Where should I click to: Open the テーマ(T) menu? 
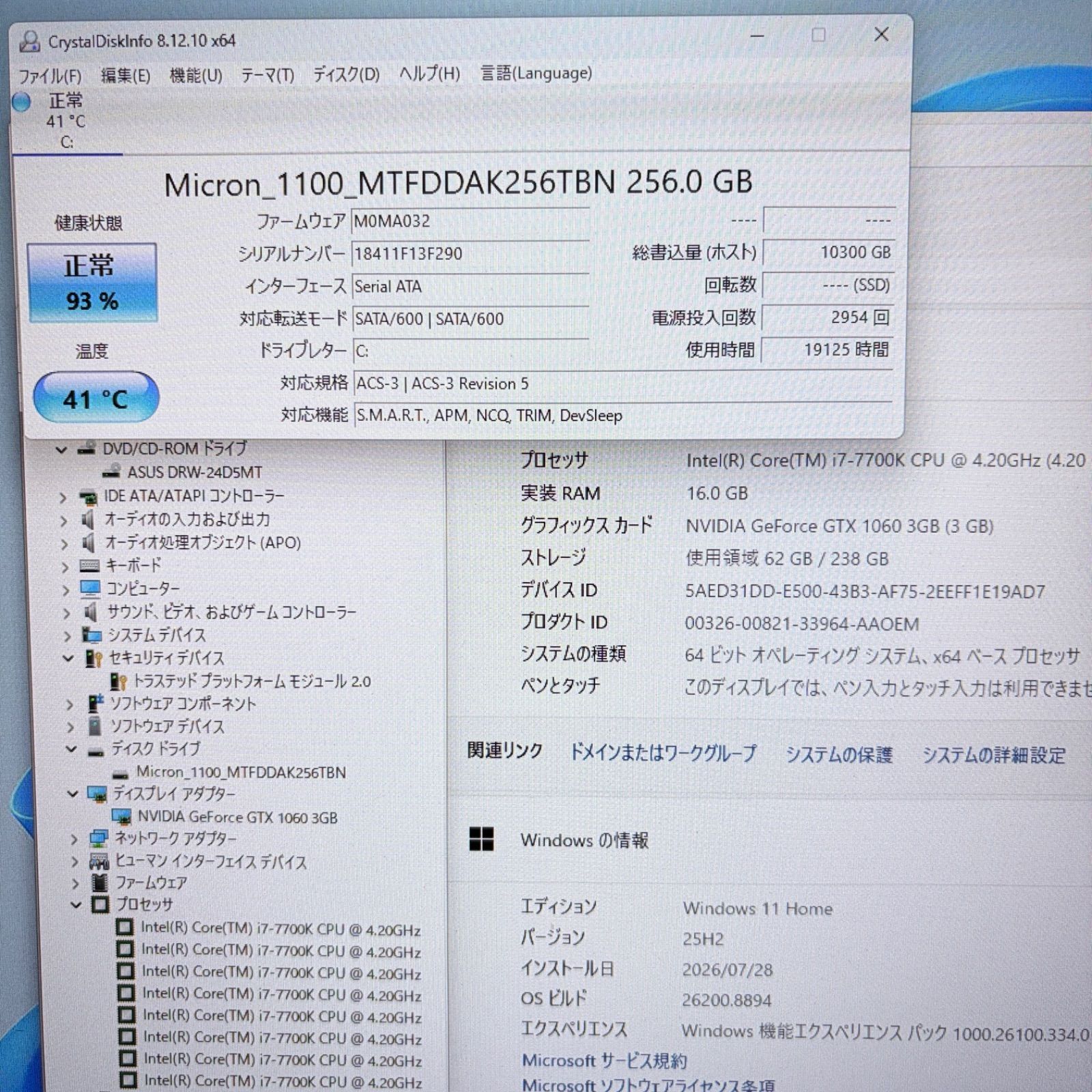point(268,74)
